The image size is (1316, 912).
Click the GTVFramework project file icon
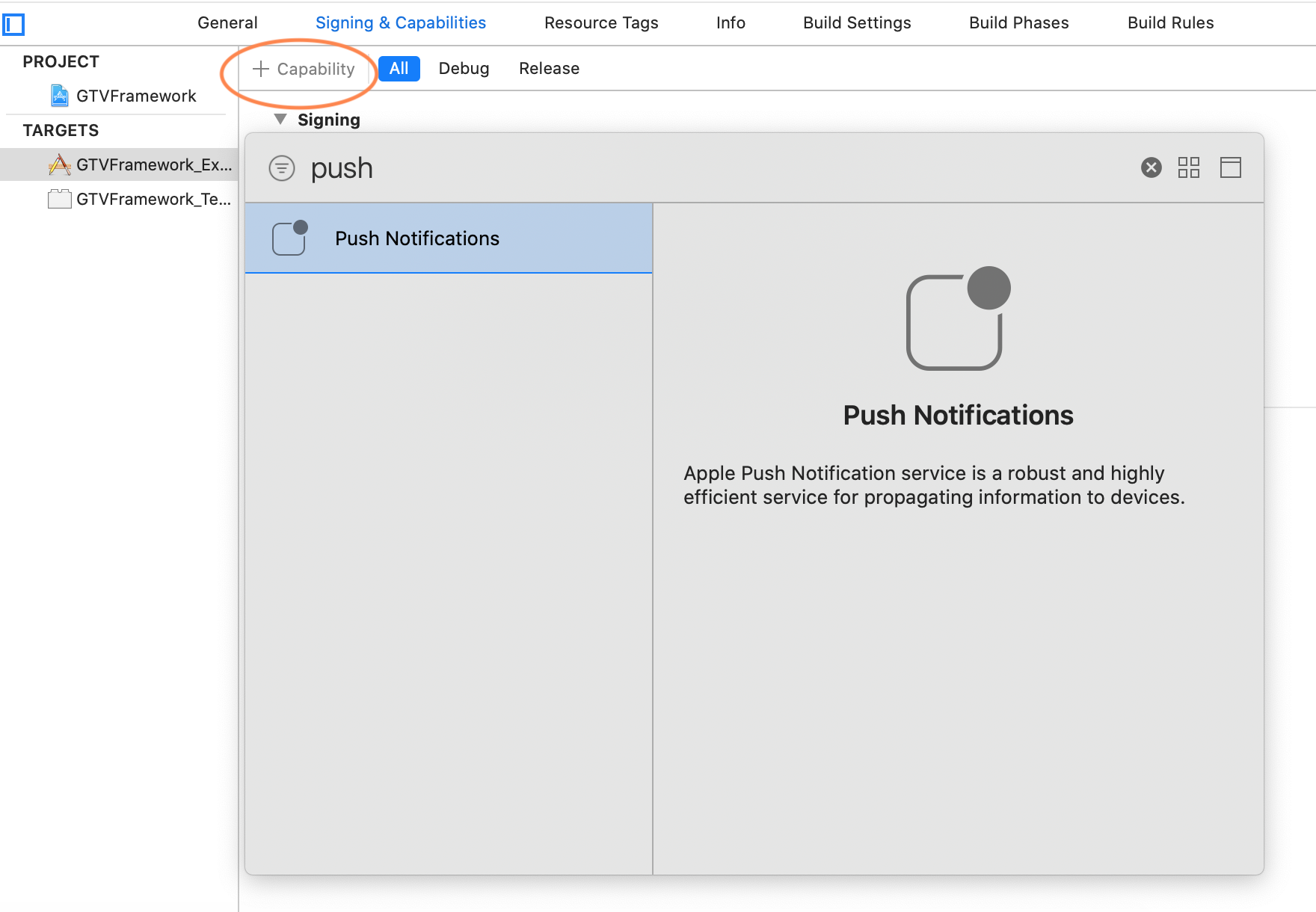click(60, 96)
